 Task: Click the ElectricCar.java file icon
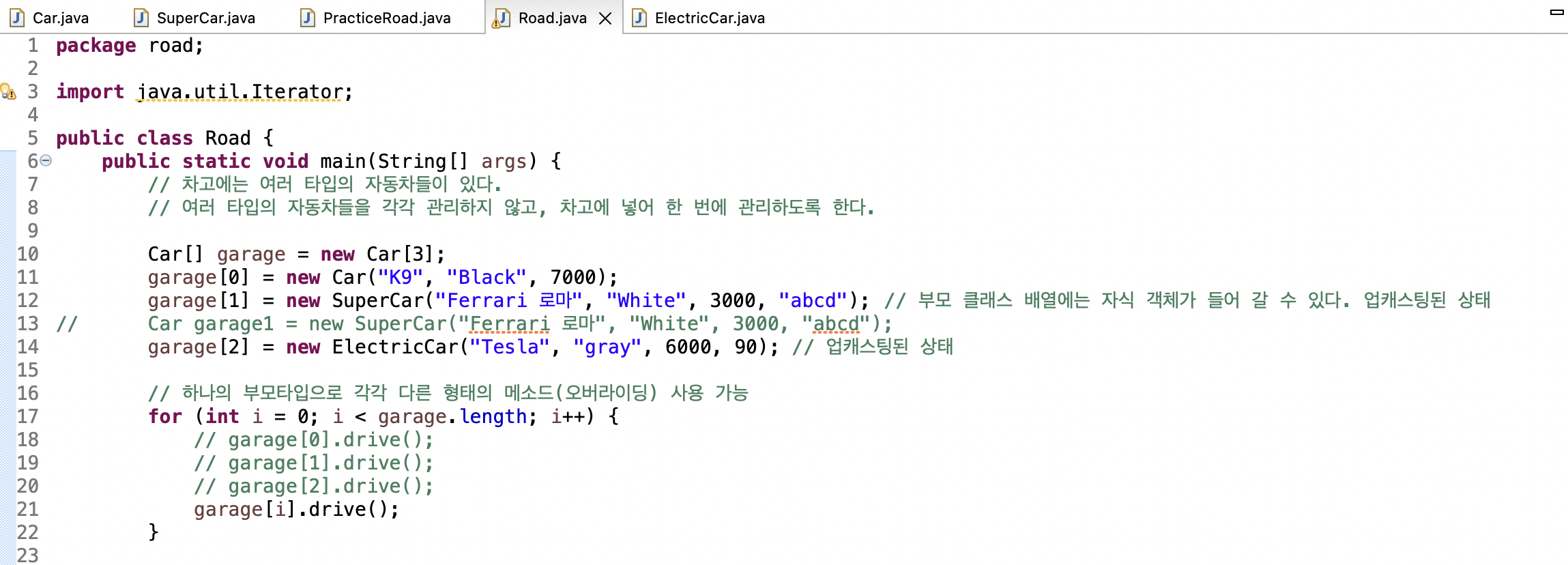tap(639, 18)
